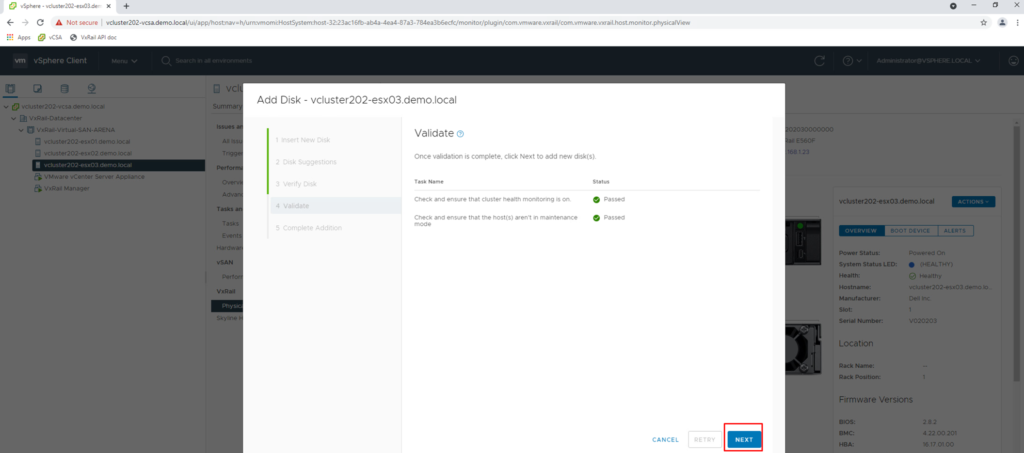
Task: Click the Task Name column header
Action: pos(429,181)
